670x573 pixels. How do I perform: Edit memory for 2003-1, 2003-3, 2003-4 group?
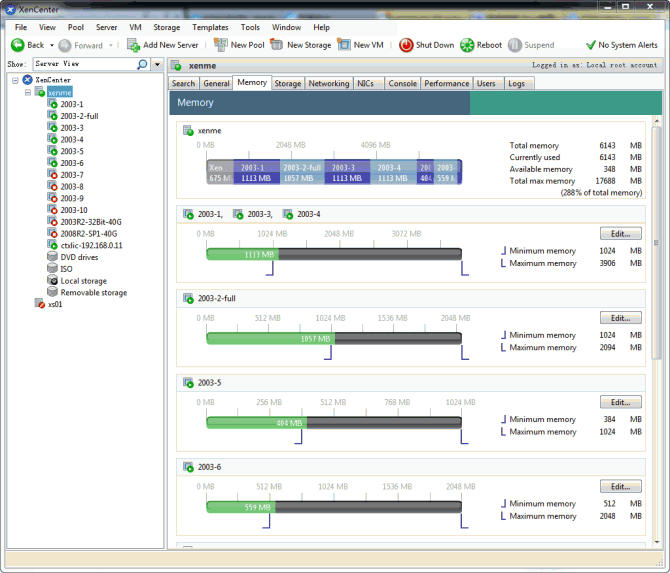pyautogui.click(x=620, y=234)
